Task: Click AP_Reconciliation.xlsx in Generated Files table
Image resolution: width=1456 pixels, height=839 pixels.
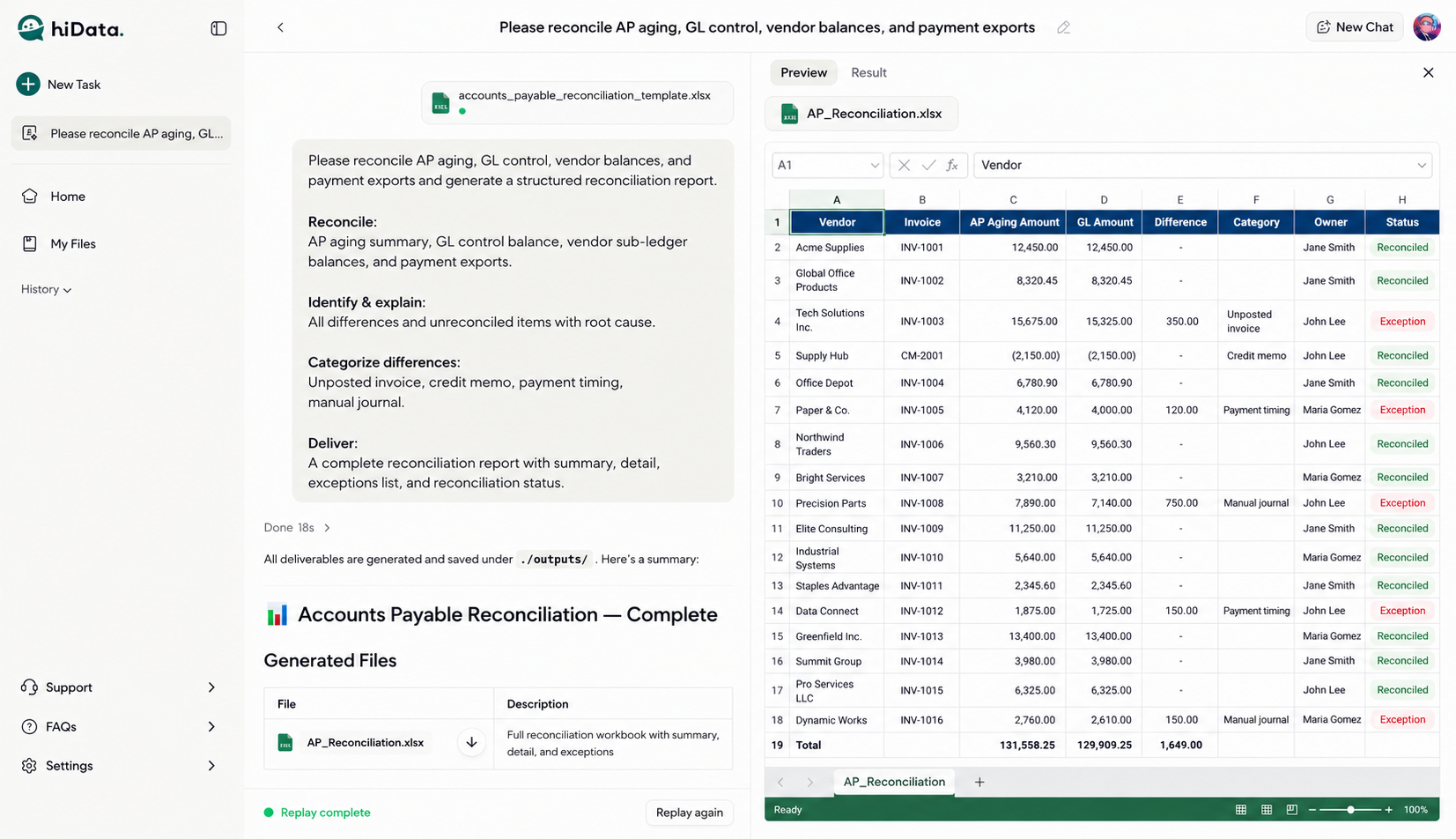Action: 365,743
